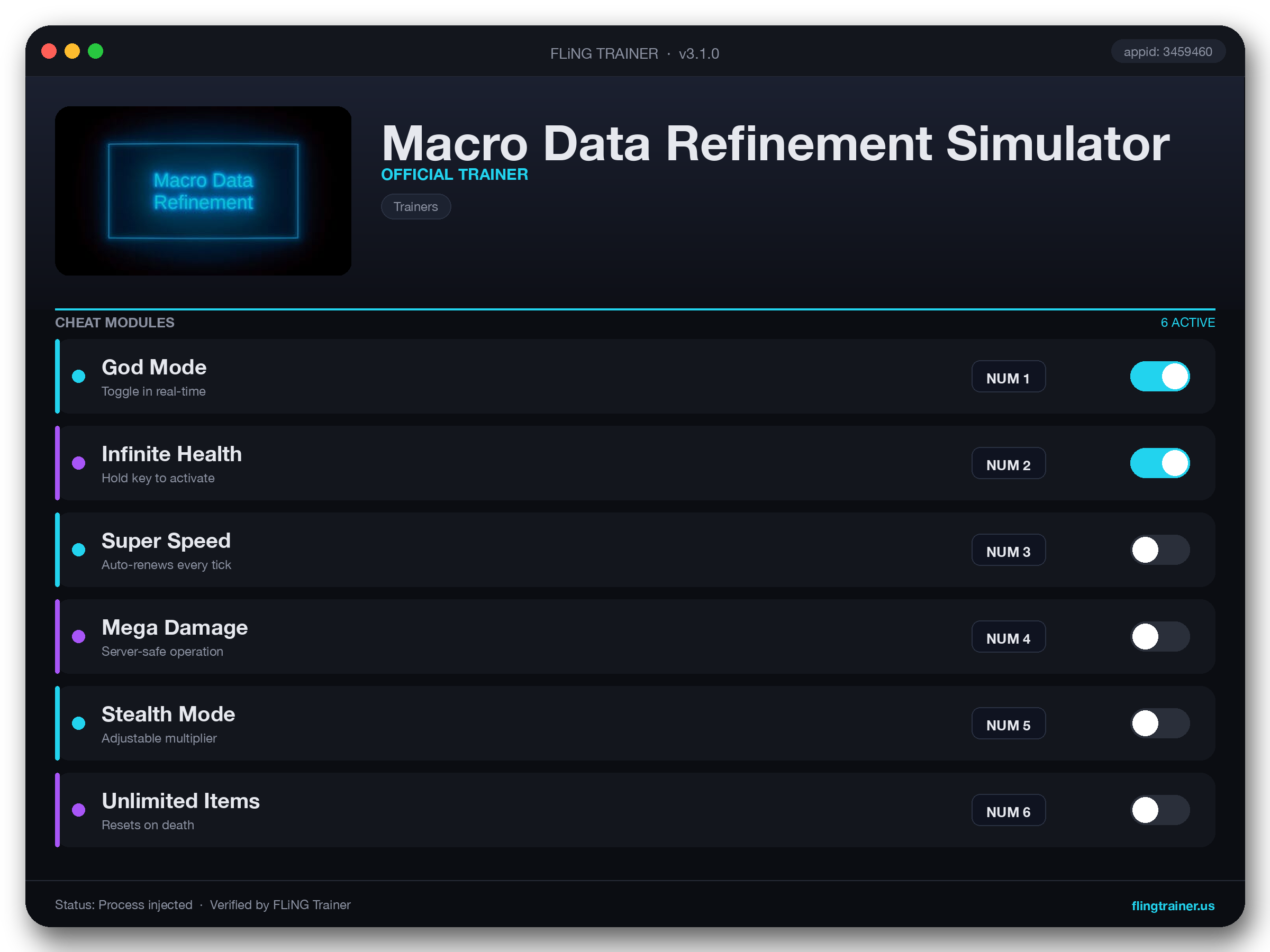This screenshot has width=1270, height=952.
Task: Click the Stealth Mode module name
Action: 168,714
